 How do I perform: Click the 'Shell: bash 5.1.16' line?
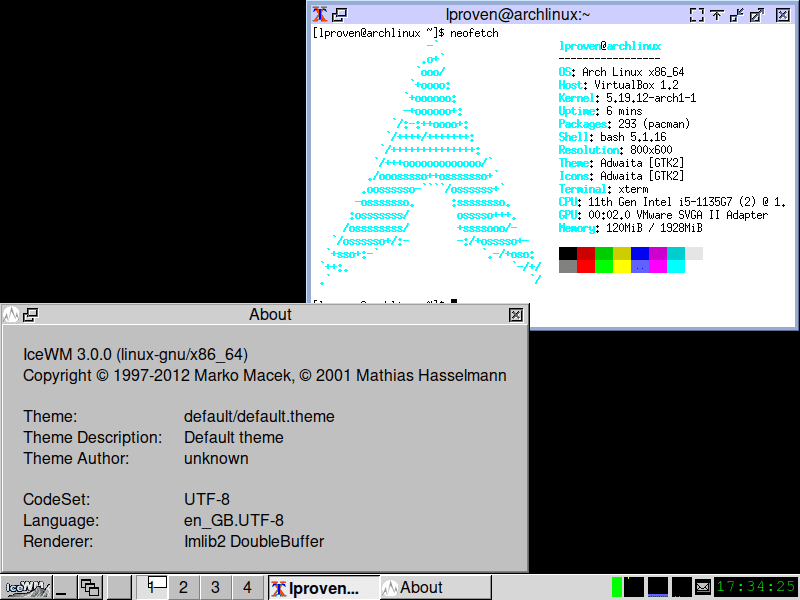tap(613, 137)
